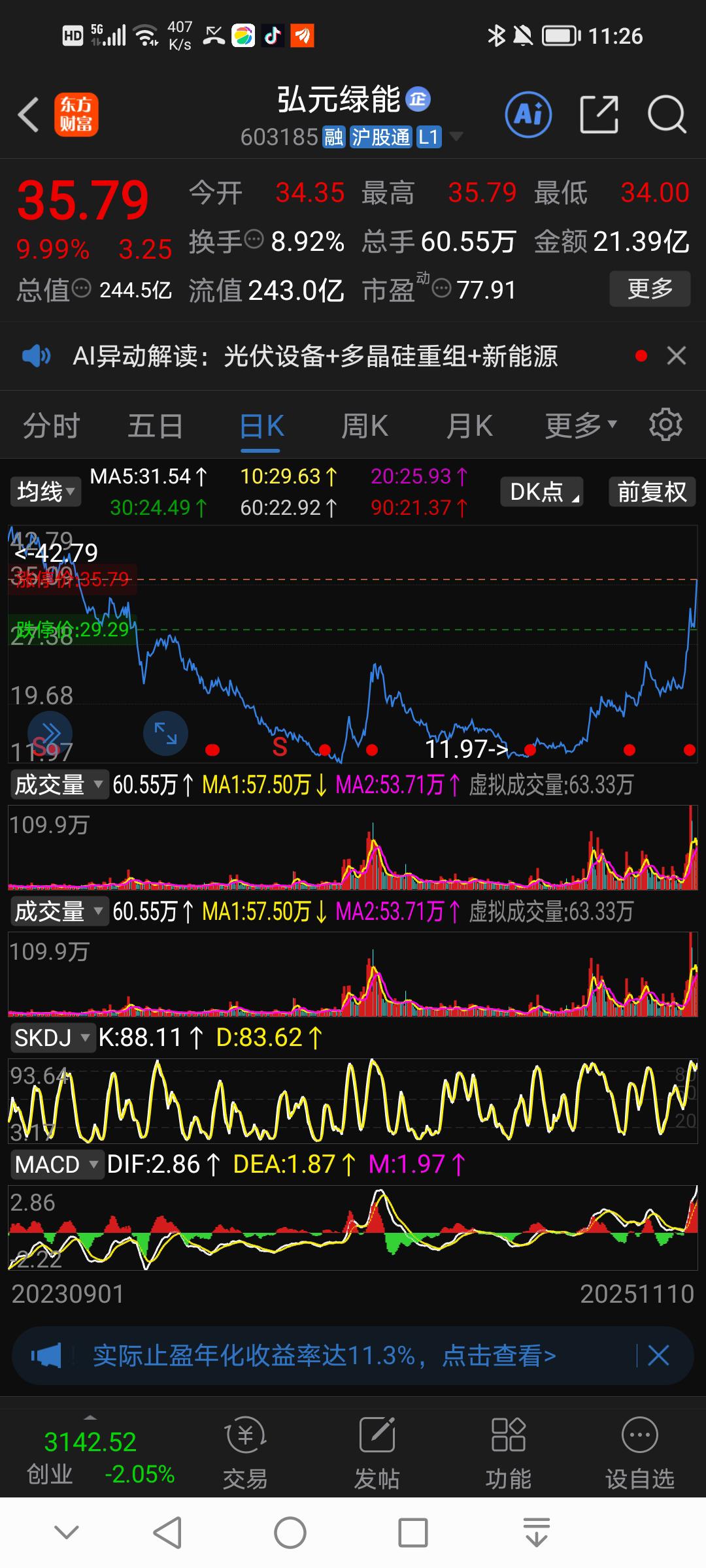
Task: Open the 功能 functions icon
Action: click(509, 1453)
